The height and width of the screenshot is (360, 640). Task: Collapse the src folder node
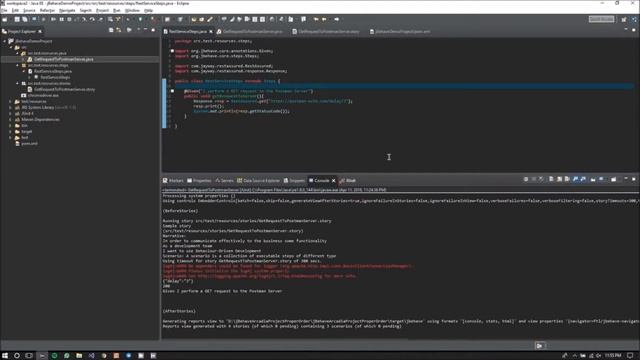[11, 47]
